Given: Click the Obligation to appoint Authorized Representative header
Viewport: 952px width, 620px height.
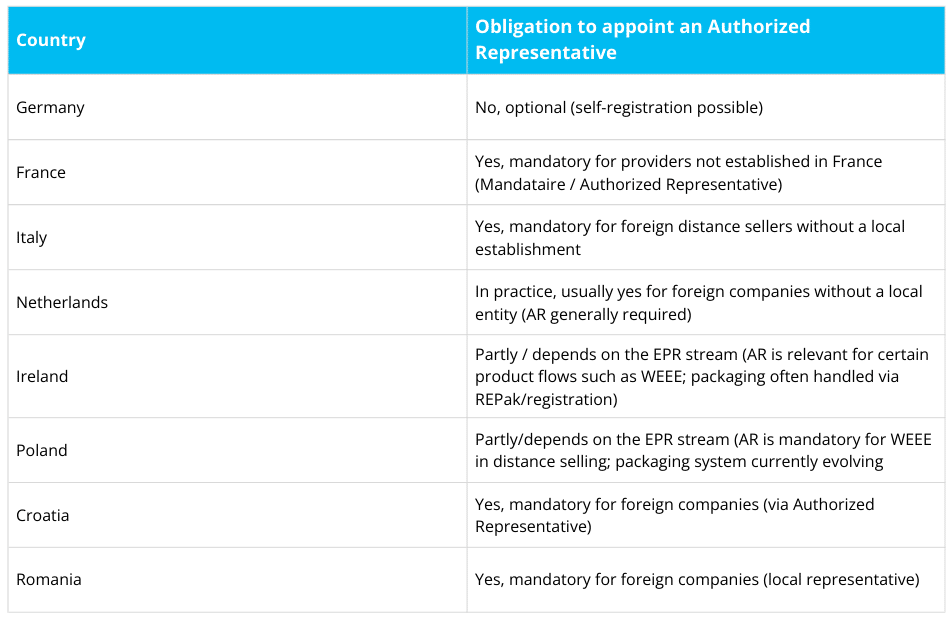Looking at the screenshot, I should 642,40.
